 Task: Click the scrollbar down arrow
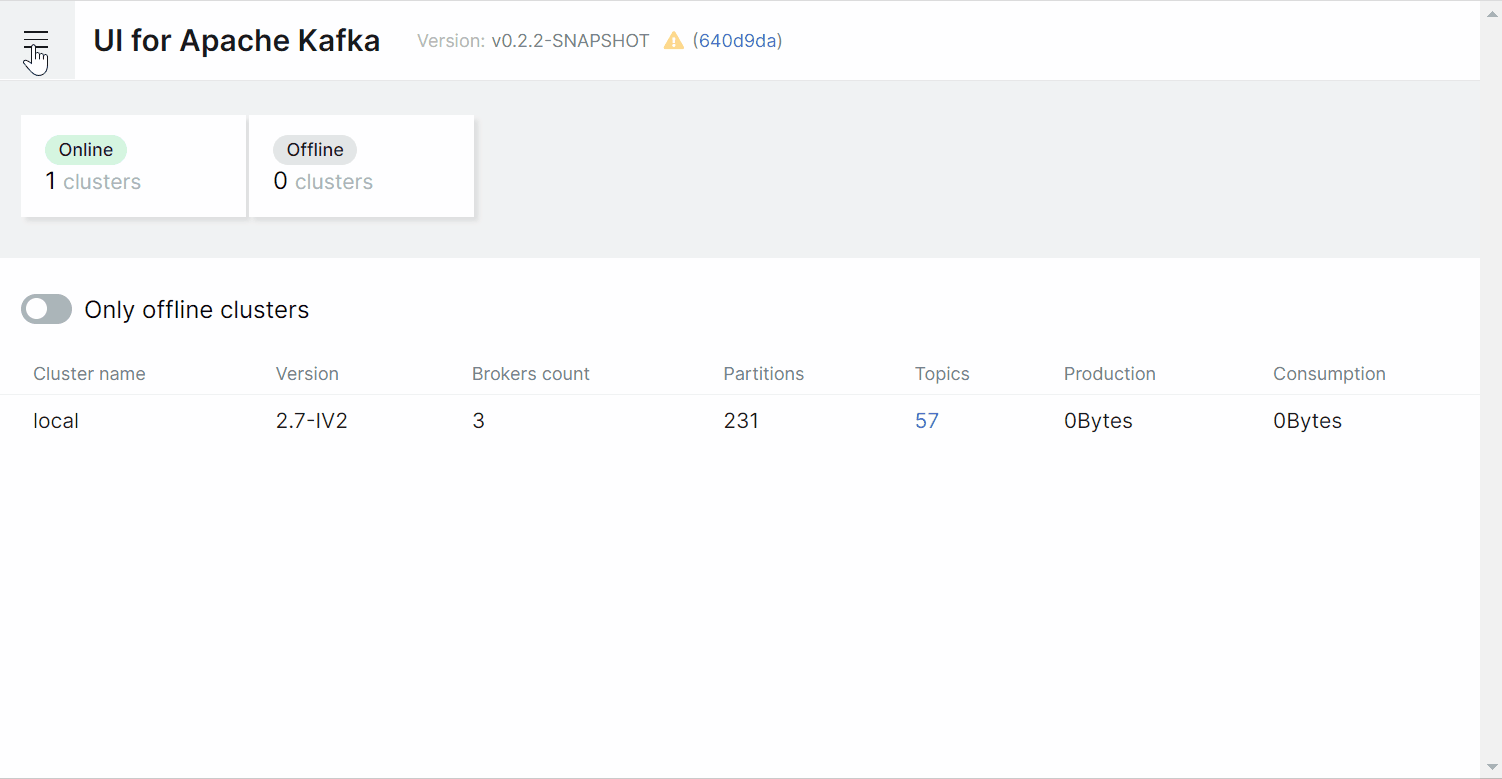(x=1493, y=769)
